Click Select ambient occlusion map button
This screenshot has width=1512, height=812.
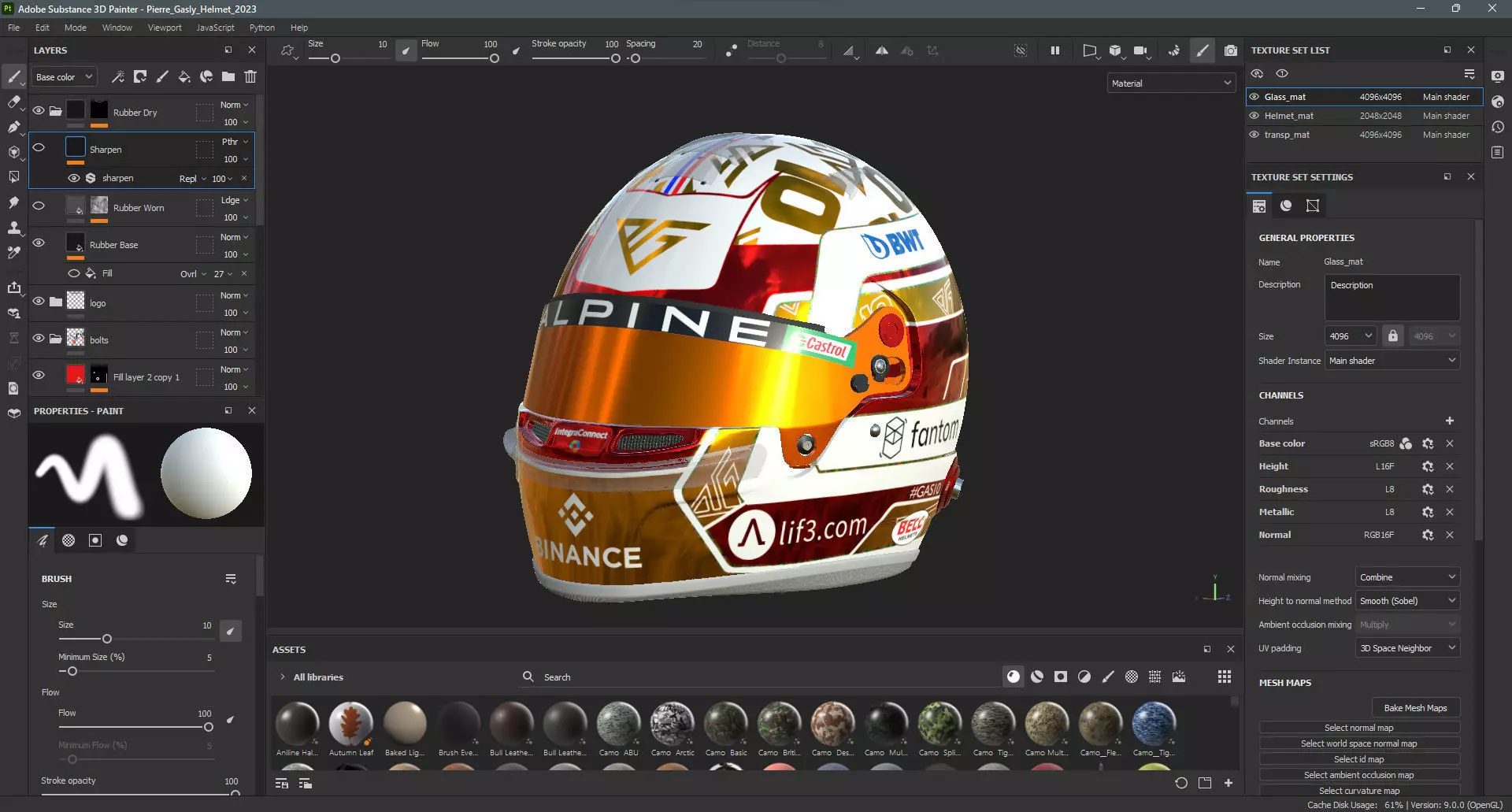pos(1359,775)
